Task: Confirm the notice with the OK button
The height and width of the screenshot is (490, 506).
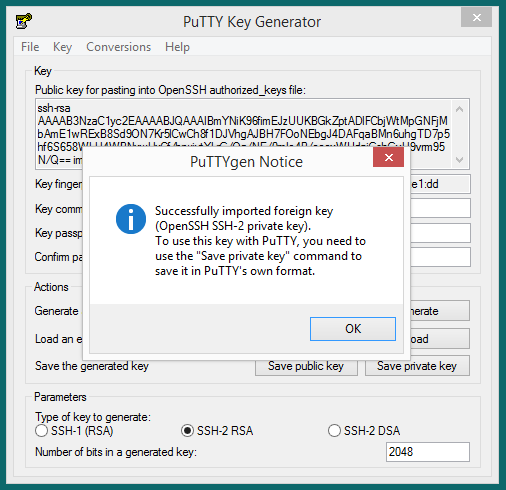Action: click(353, 329)
